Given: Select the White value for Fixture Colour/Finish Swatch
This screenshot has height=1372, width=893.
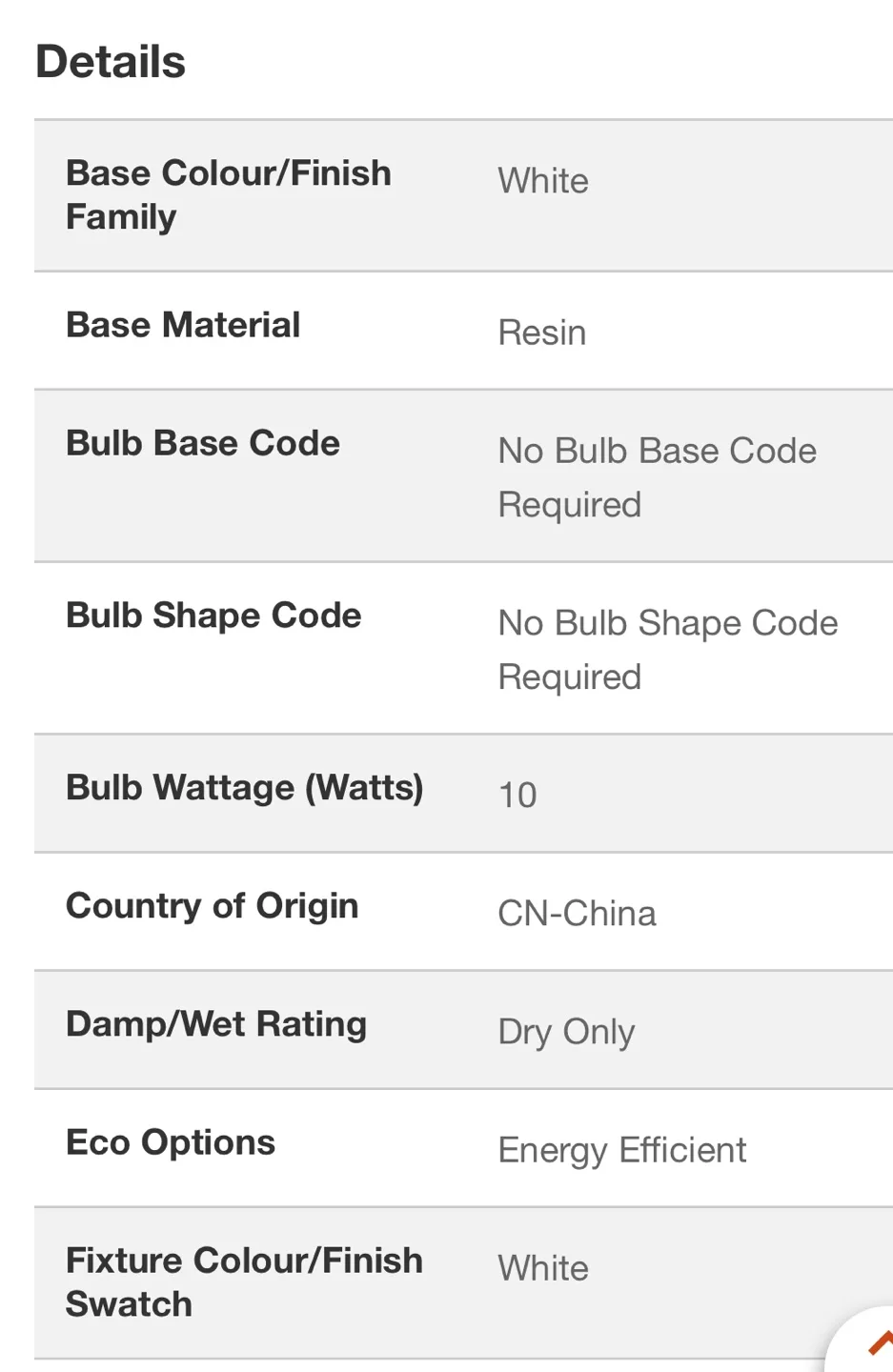Looking at the screenshot, I should coord(543,1268).
